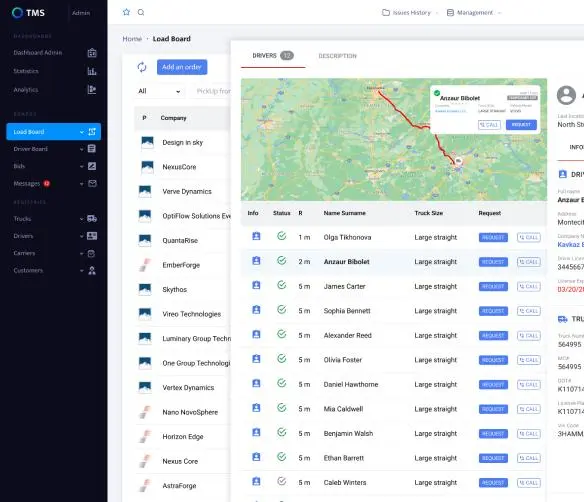Click the Load Board sidebar icon
Image resolution: width=584 pixels, height=502 pixels.
click(92, 132)
